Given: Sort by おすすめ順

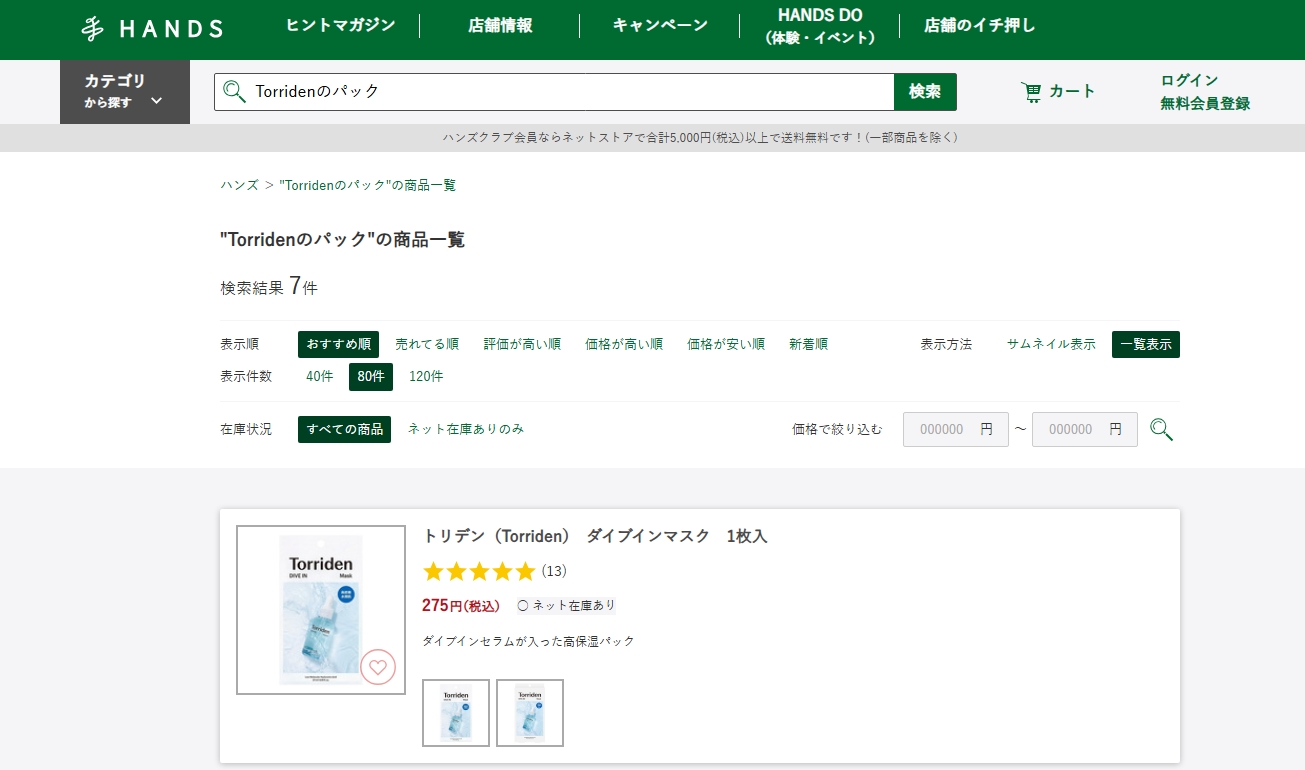Looking at the screenshot, I should [338, 344].
